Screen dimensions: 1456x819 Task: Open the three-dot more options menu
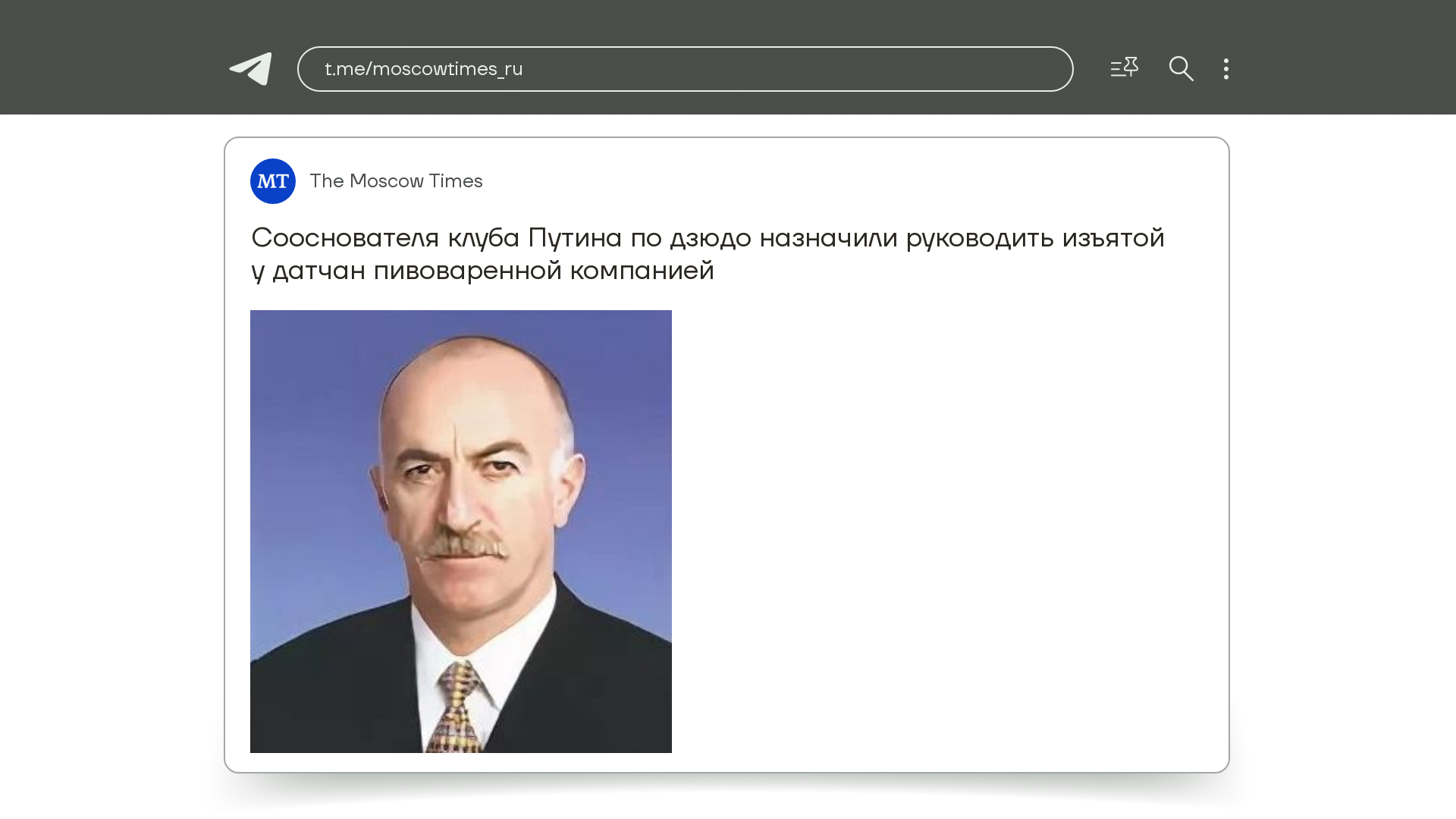tap(1226, 69)
